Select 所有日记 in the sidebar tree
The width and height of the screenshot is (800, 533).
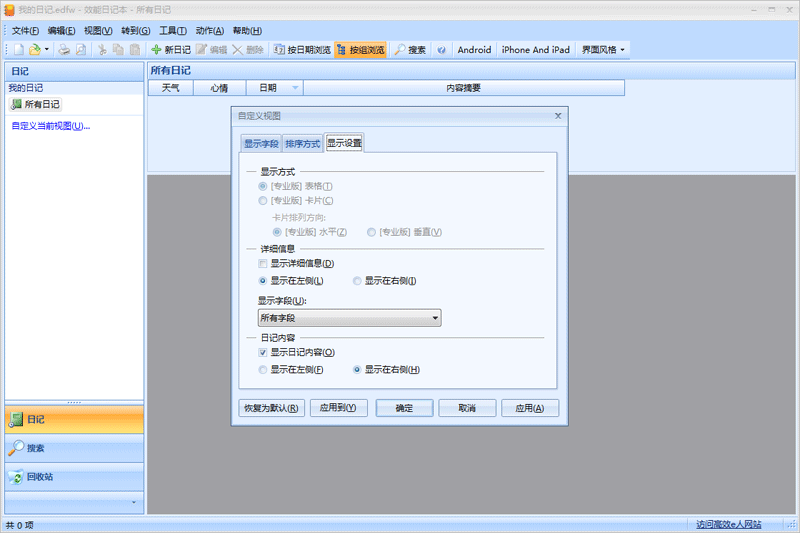click(x=35, y=104)
